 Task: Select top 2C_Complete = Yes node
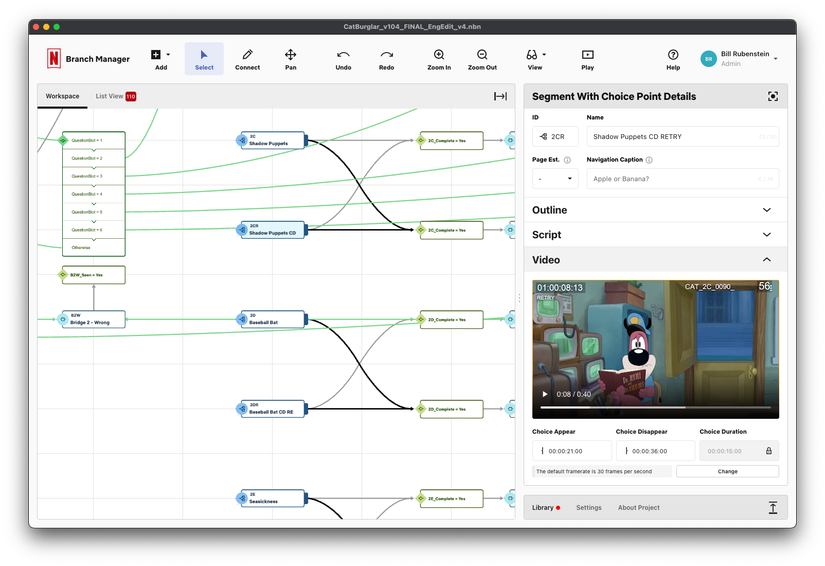451,140
